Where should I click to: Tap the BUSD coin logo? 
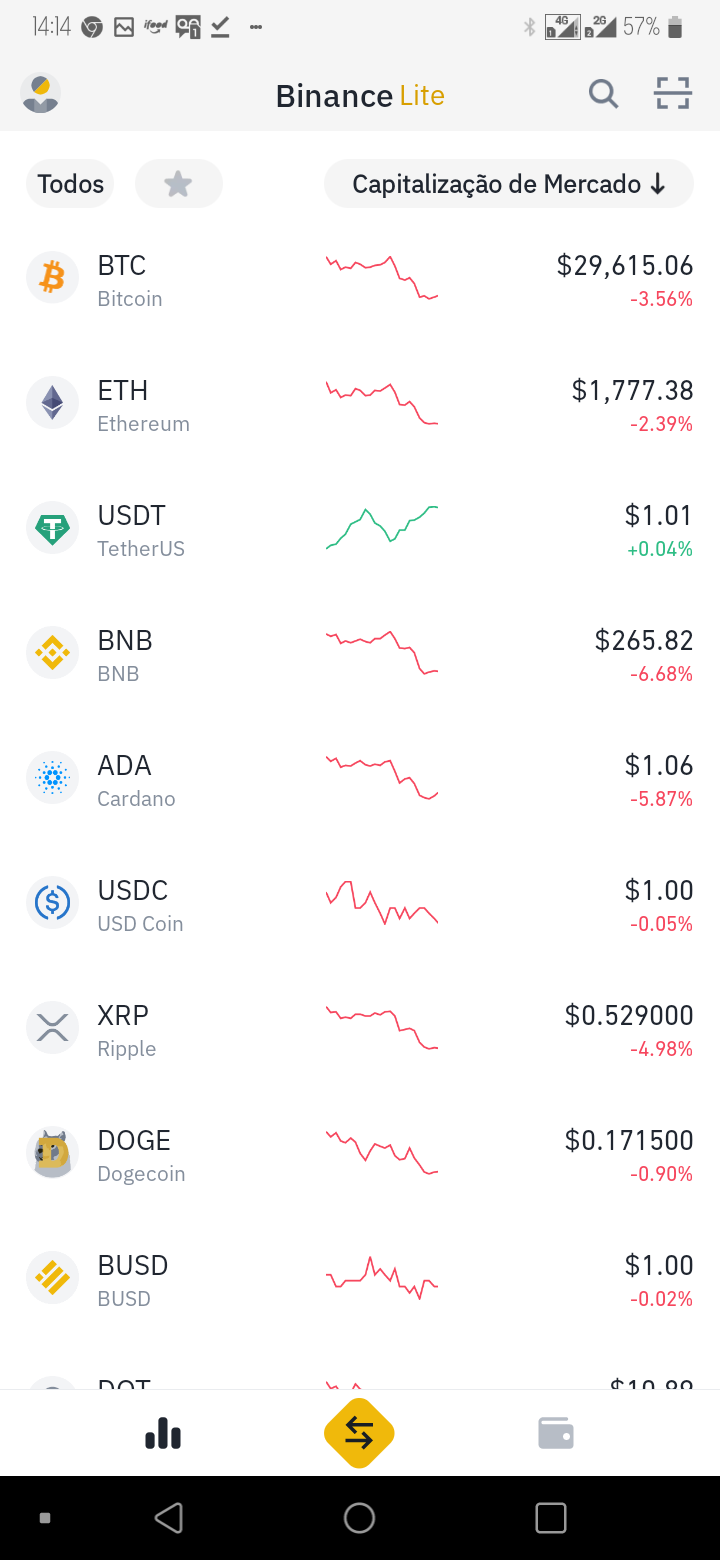pos(52,1277)
